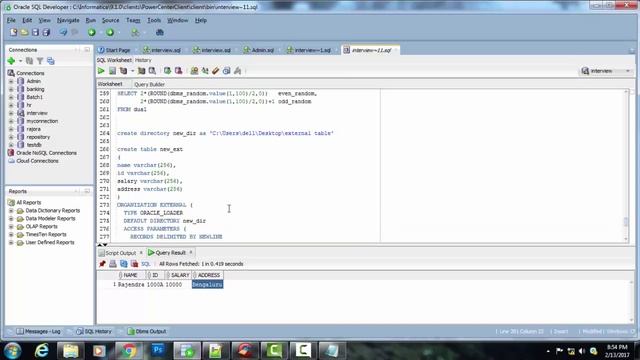The image size is (640, 360).
Task: Select the Script Output tab
Action: (x=117, y=253)
